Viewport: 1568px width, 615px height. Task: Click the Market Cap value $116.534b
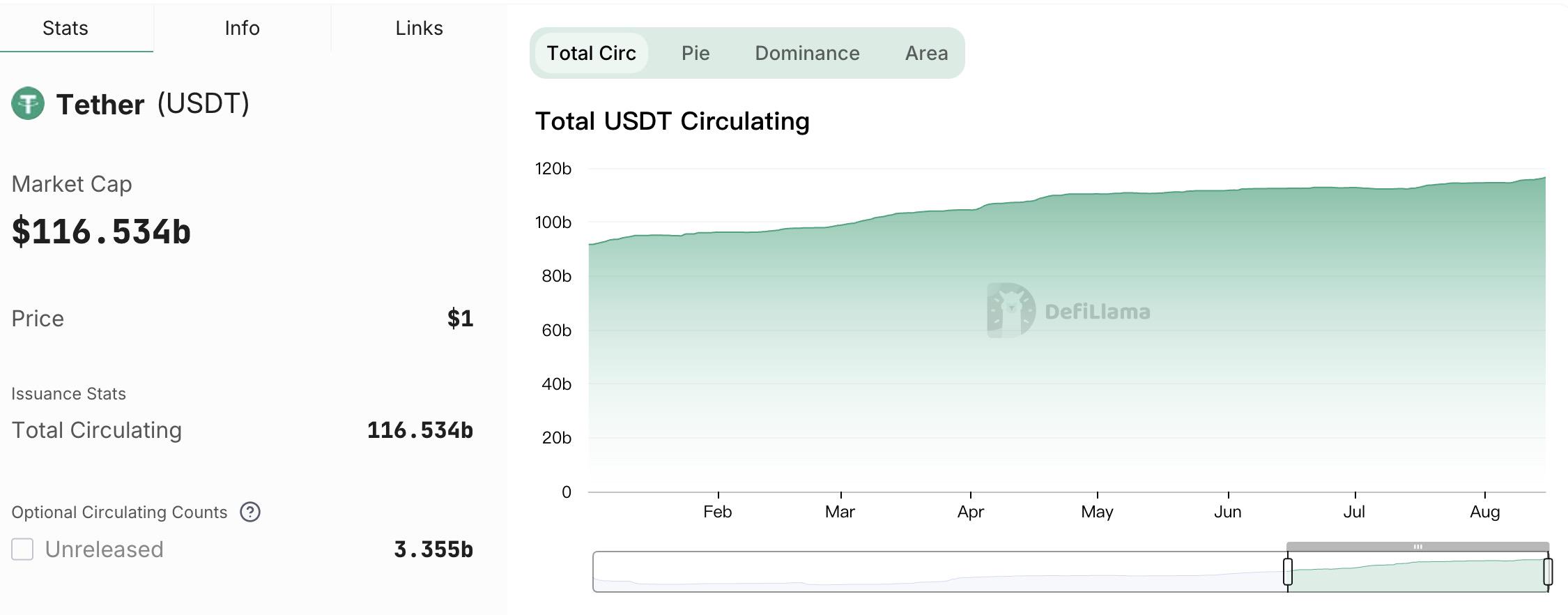pyautogui.click(x=101, y=231)
